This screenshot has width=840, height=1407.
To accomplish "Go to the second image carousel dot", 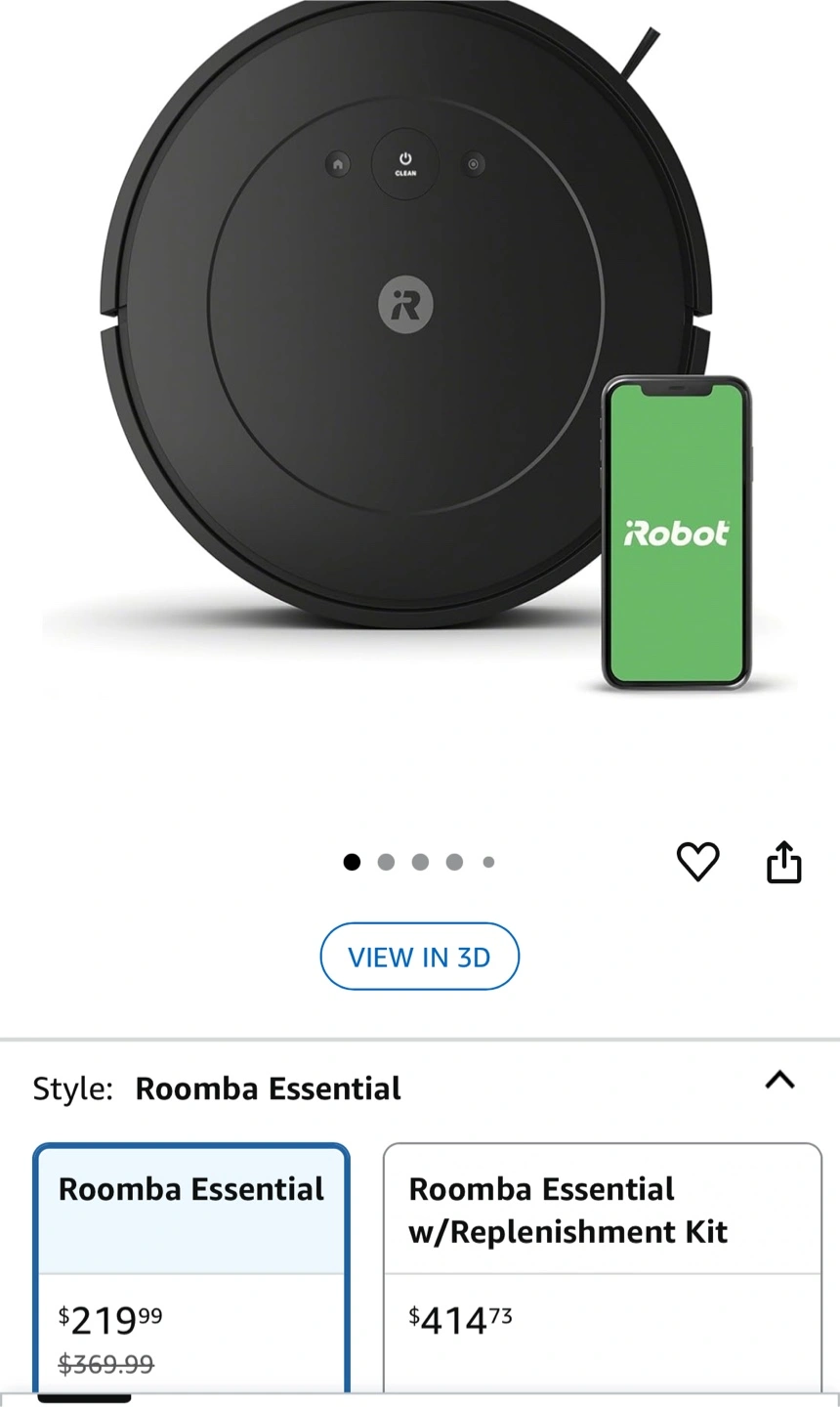I will point(386,862).
